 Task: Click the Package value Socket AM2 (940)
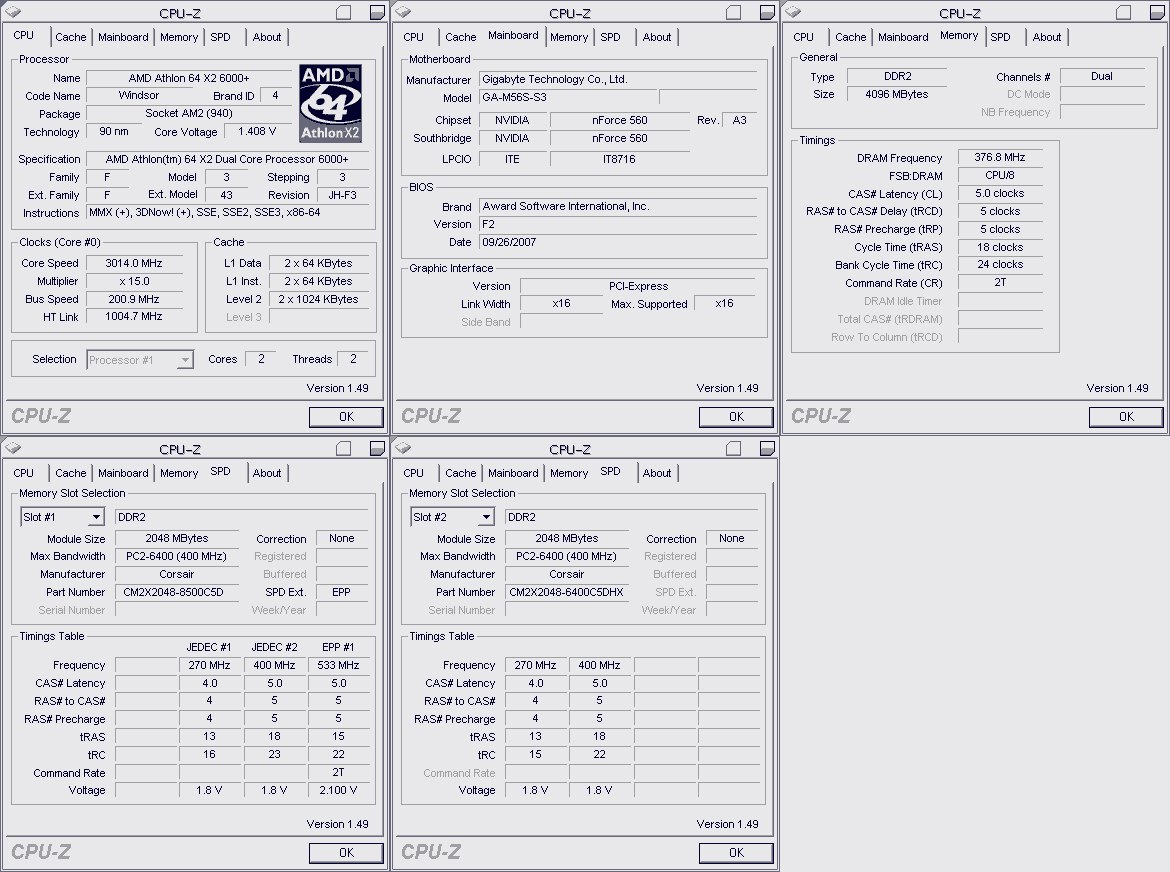click(x=189, y=114)
